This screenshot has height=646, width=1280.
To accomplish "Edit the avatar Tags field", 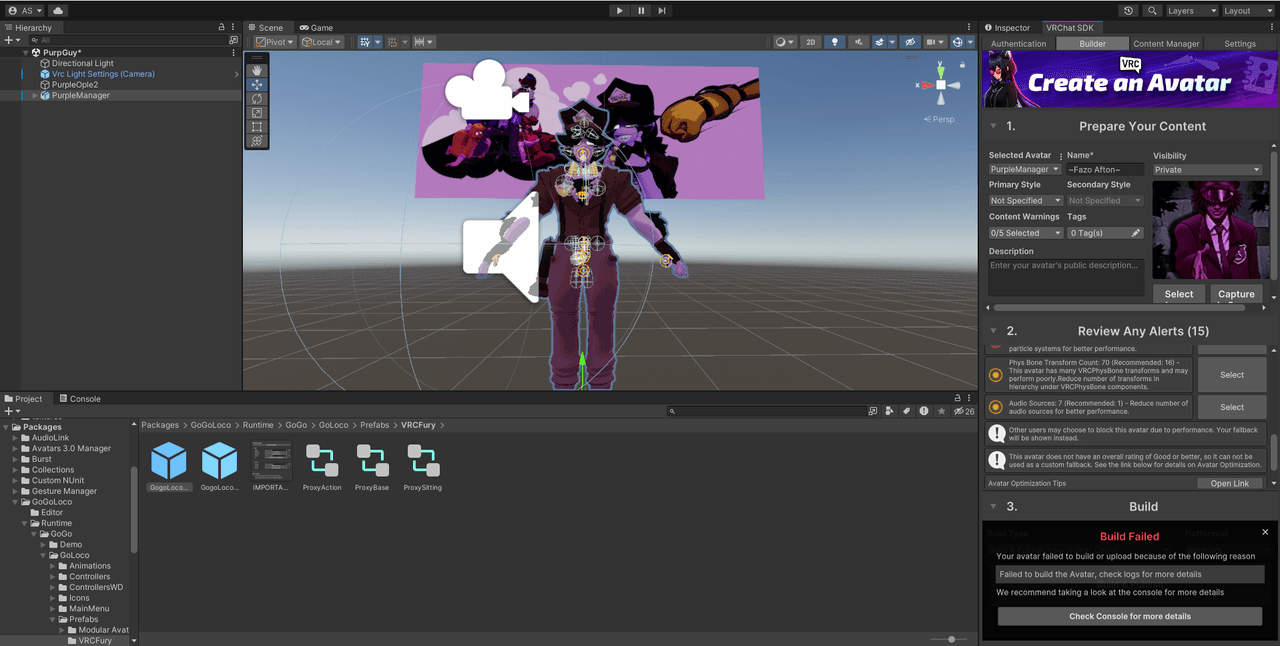I will pyautogui.click(x=1105, y=233).
